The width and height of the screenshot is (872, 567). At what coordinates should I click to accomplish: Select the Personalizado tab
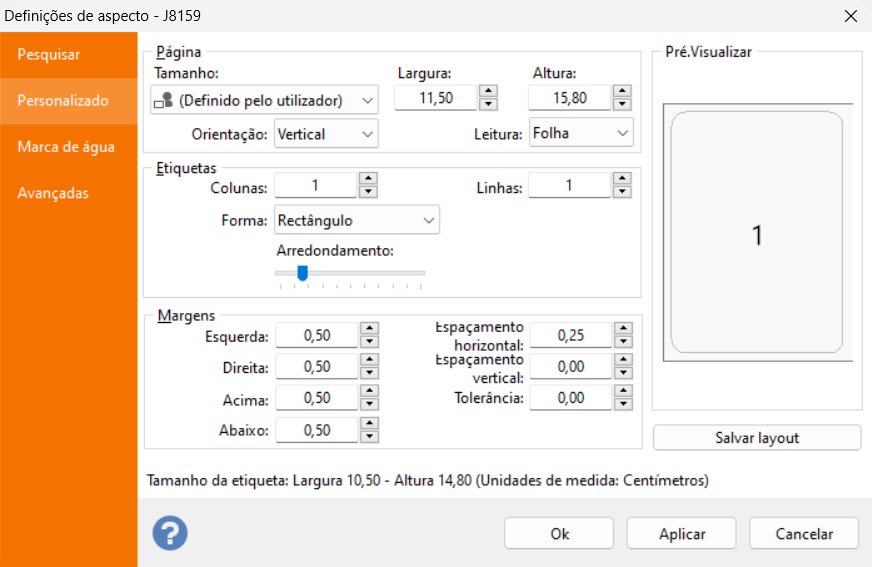[x=68, y=101]
